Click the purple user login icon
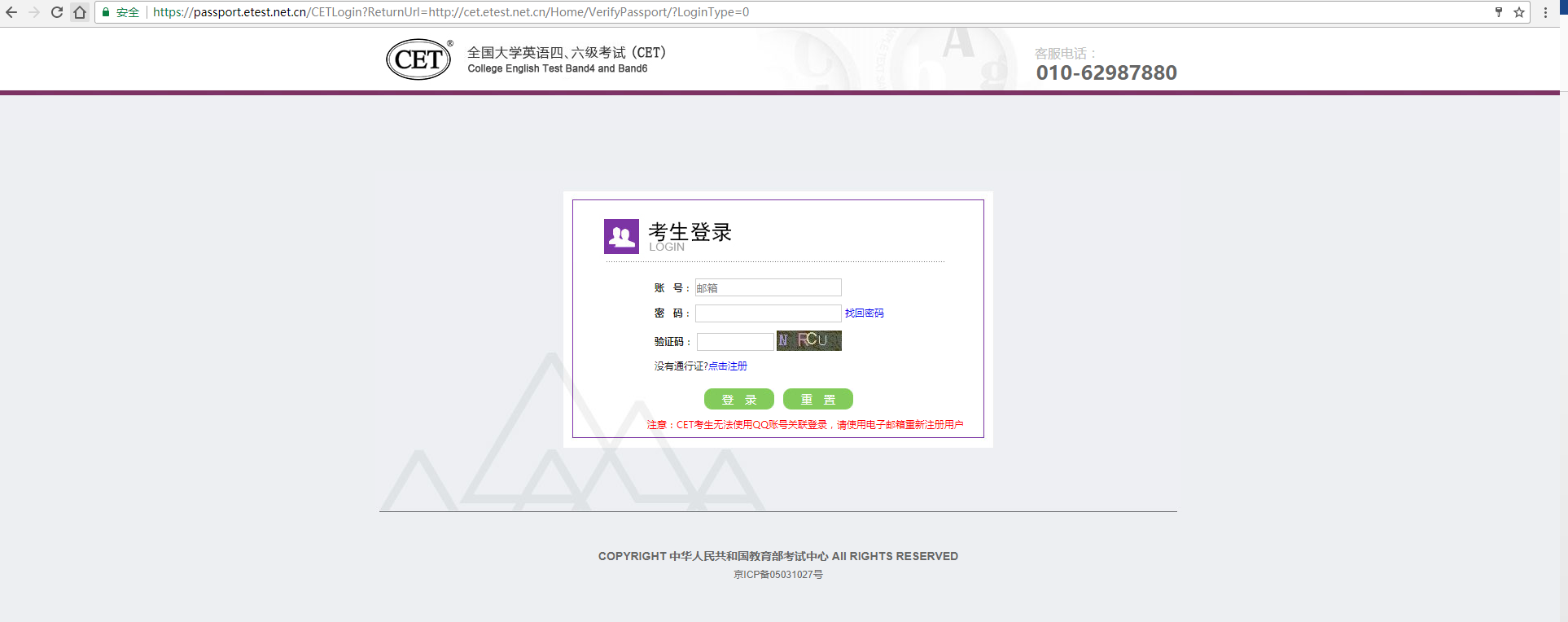Image resolution: width=1568 pixels, height=622 pixels. [621, 236]
